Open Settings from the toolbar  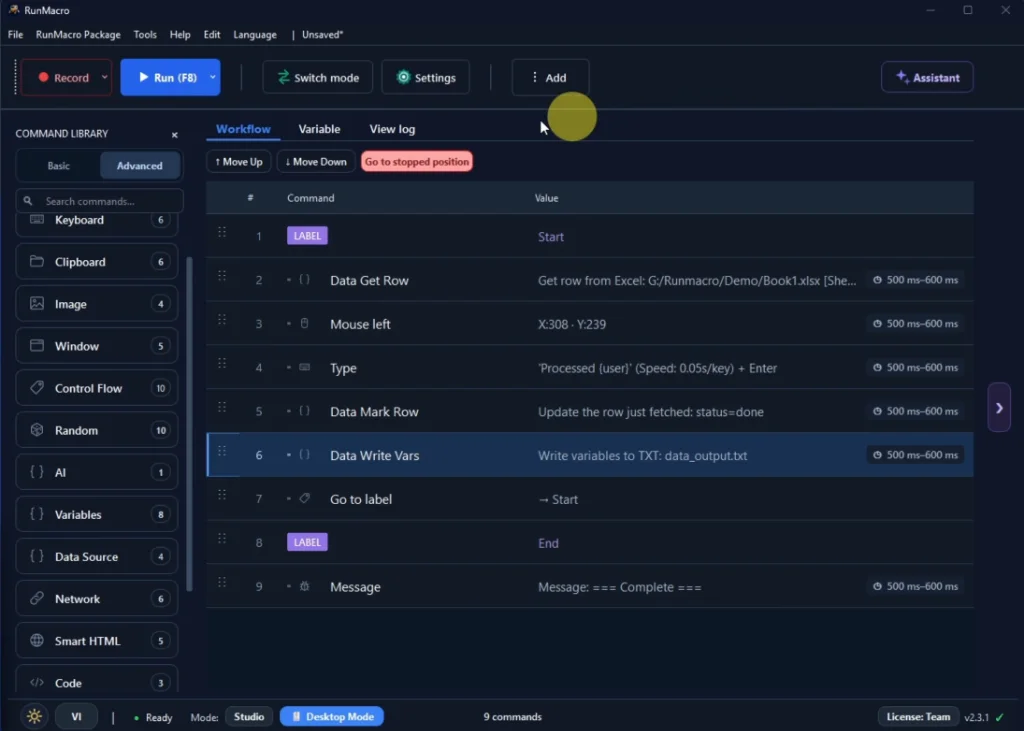pyautogui.click(x=426, y=77)
